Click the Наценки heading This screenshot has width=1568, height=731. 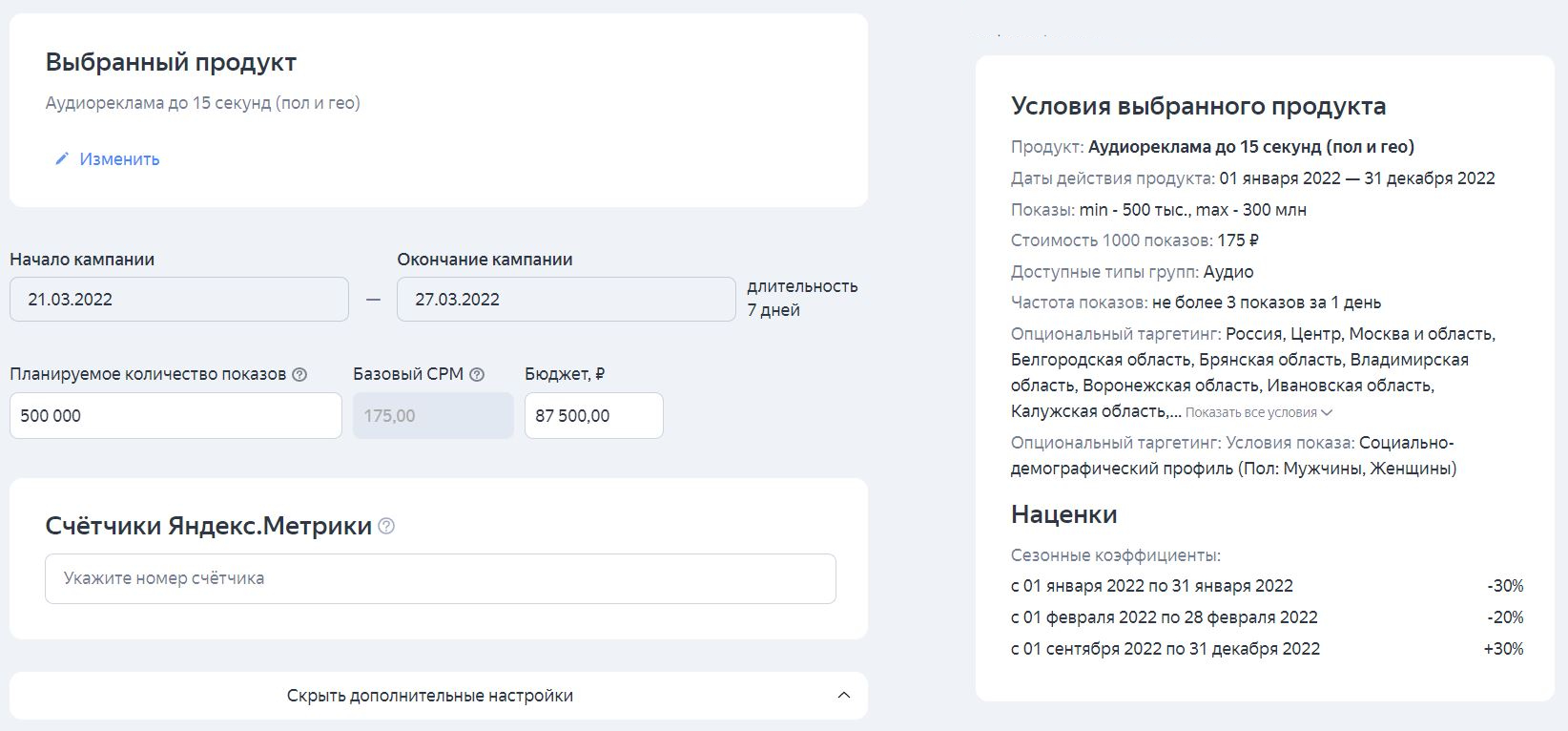(1064, 514)
